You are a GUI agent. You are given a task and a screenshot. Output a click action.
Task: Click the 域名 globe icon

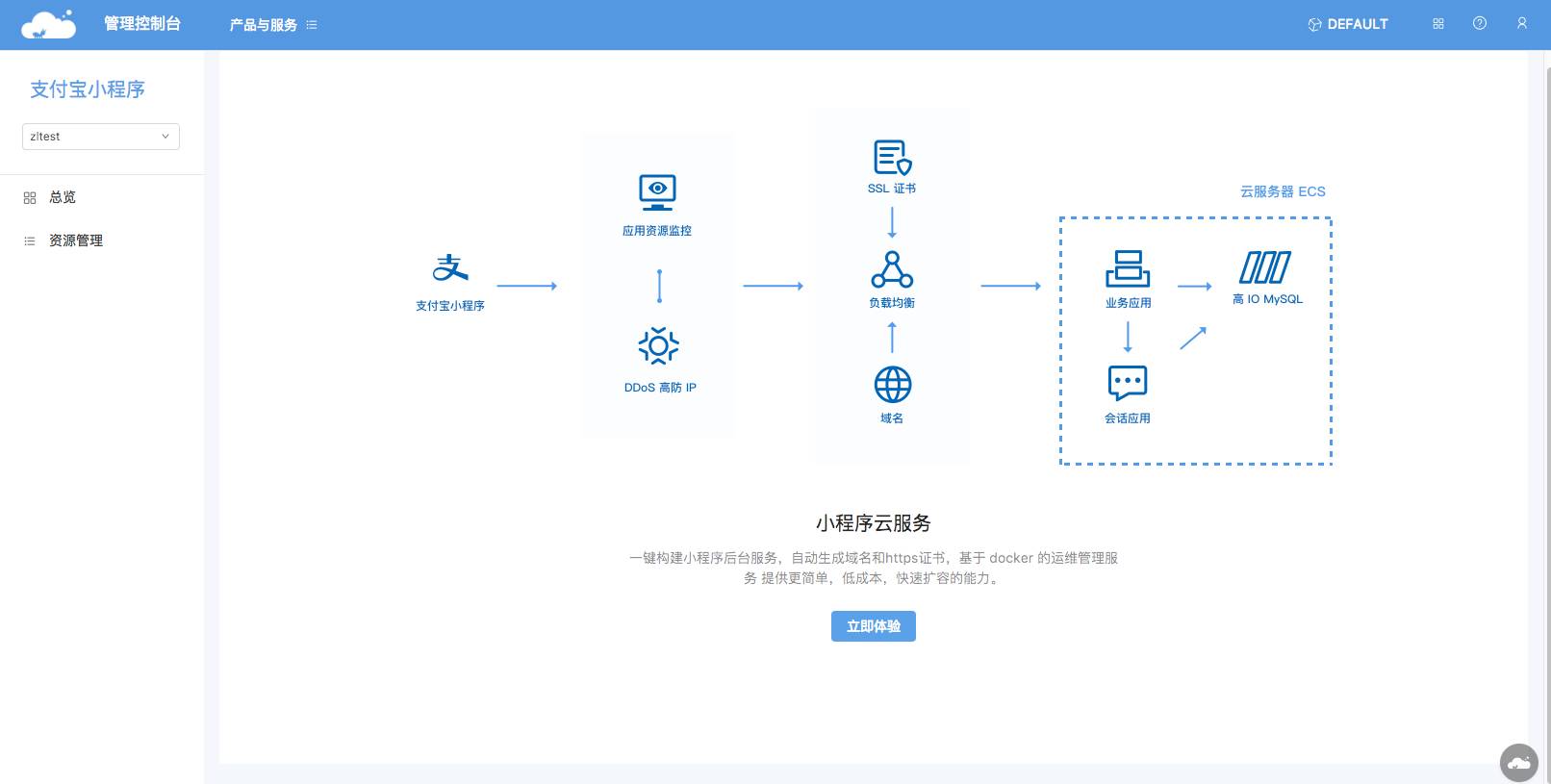(x=893, y=385)
